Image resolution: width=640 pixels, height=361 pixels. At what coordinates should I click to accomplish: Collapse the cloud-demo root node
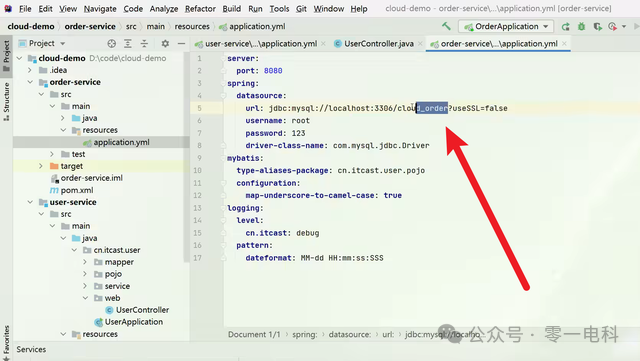[19, 58]
